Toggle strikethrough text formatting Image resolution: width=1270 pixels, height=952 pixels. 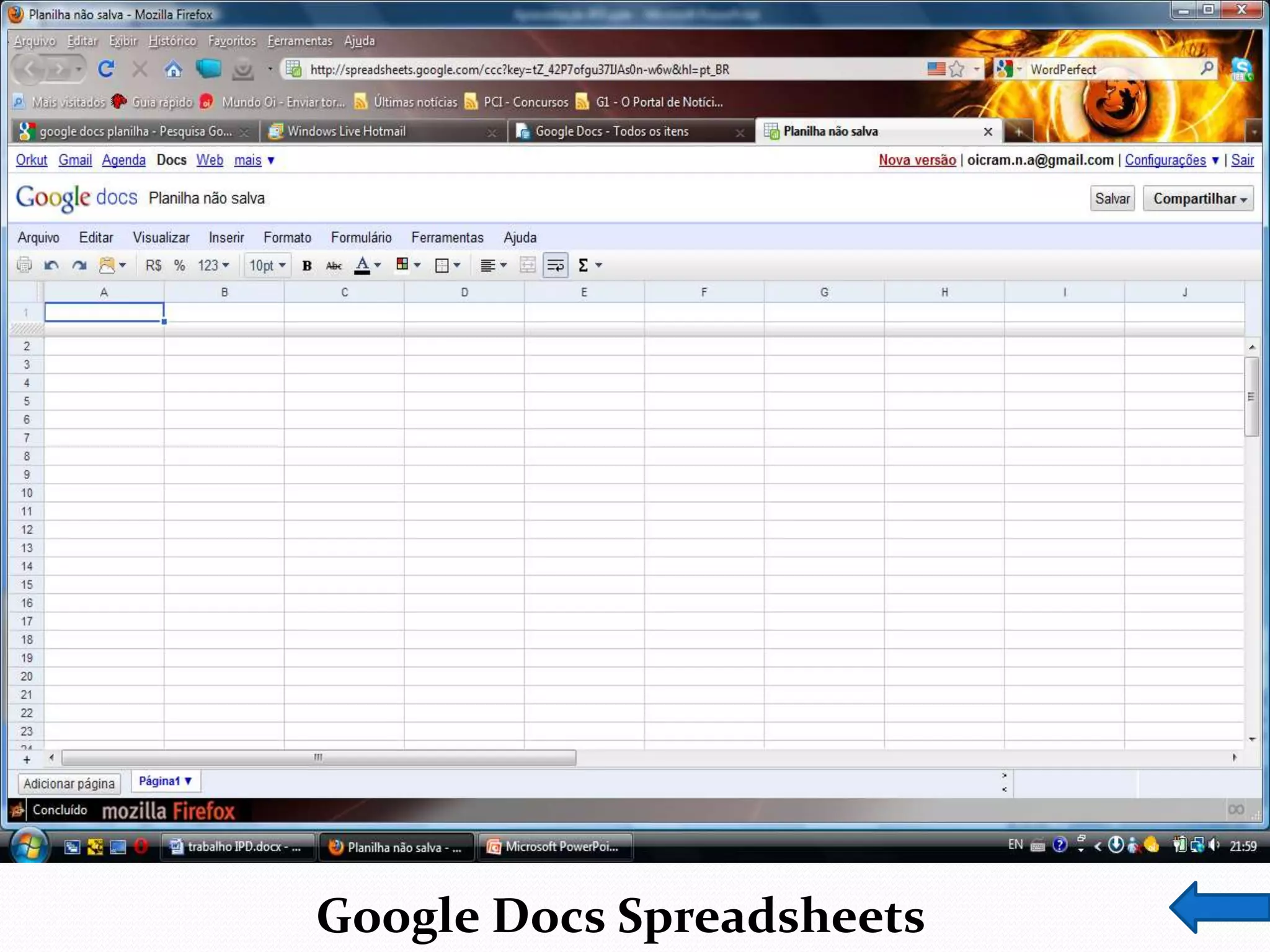tap(334, 266)
